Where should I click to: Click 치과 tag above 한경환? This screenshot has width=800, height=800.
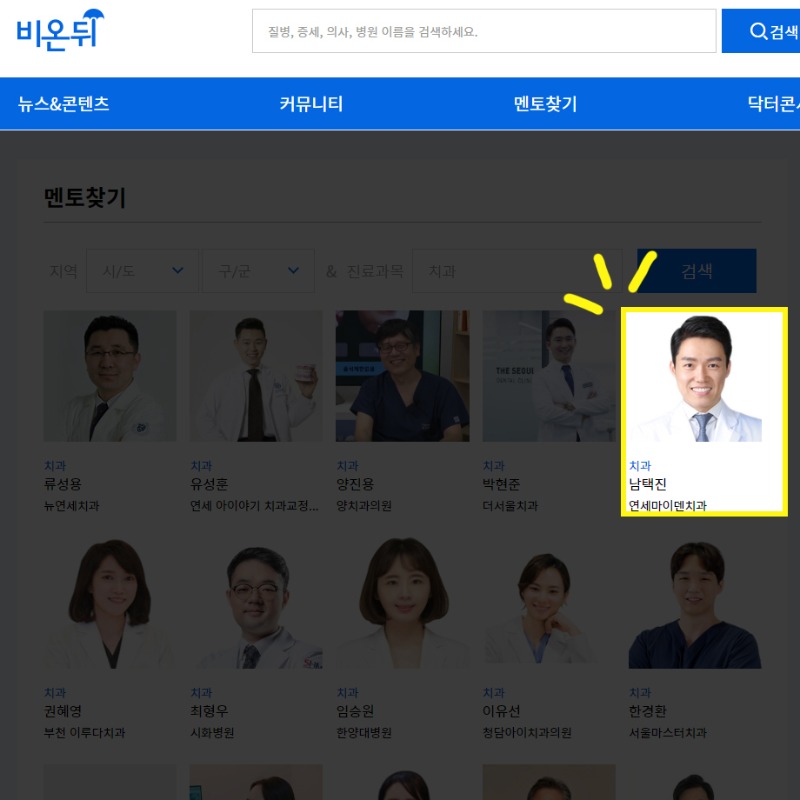tap(640, 692)
